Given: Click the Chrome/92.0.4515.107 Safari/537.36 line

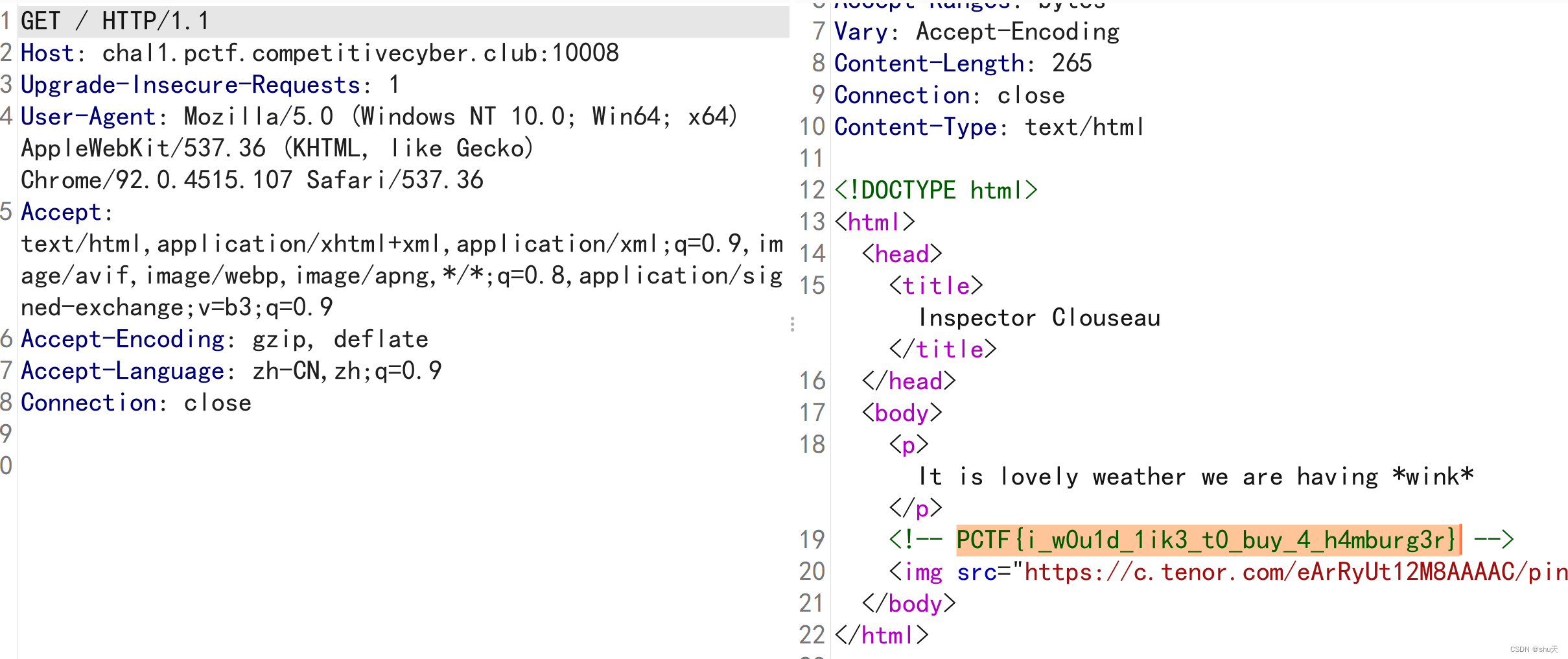Looking at the screenshot, I should point(252,180).
